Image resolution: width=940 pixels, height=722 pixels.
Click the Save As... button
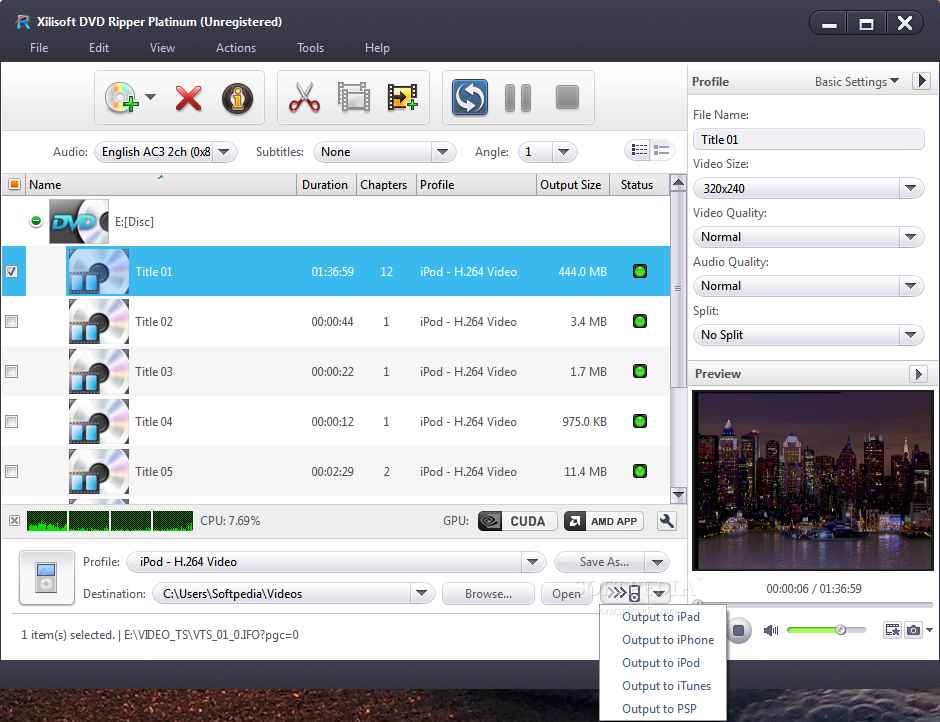599,562
